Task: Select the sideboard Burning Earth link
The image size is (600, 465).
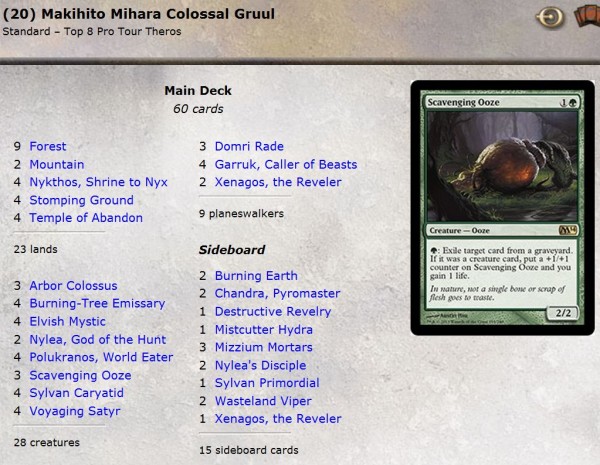Action: tap(256, 276)
